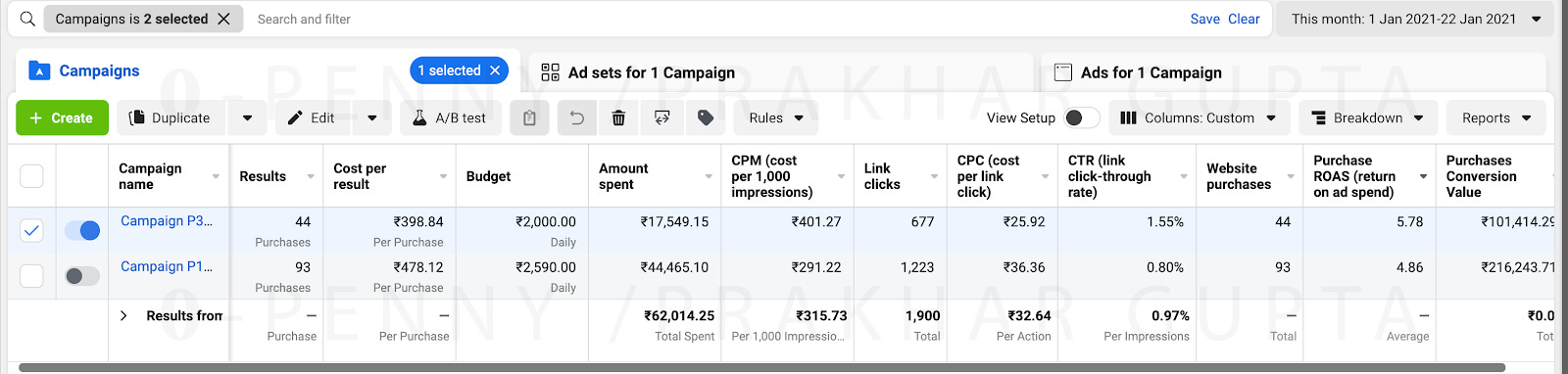Screen dimensions: 1568x374
Task: Click the undo arrow icon
Action: [x=577, y=118]
